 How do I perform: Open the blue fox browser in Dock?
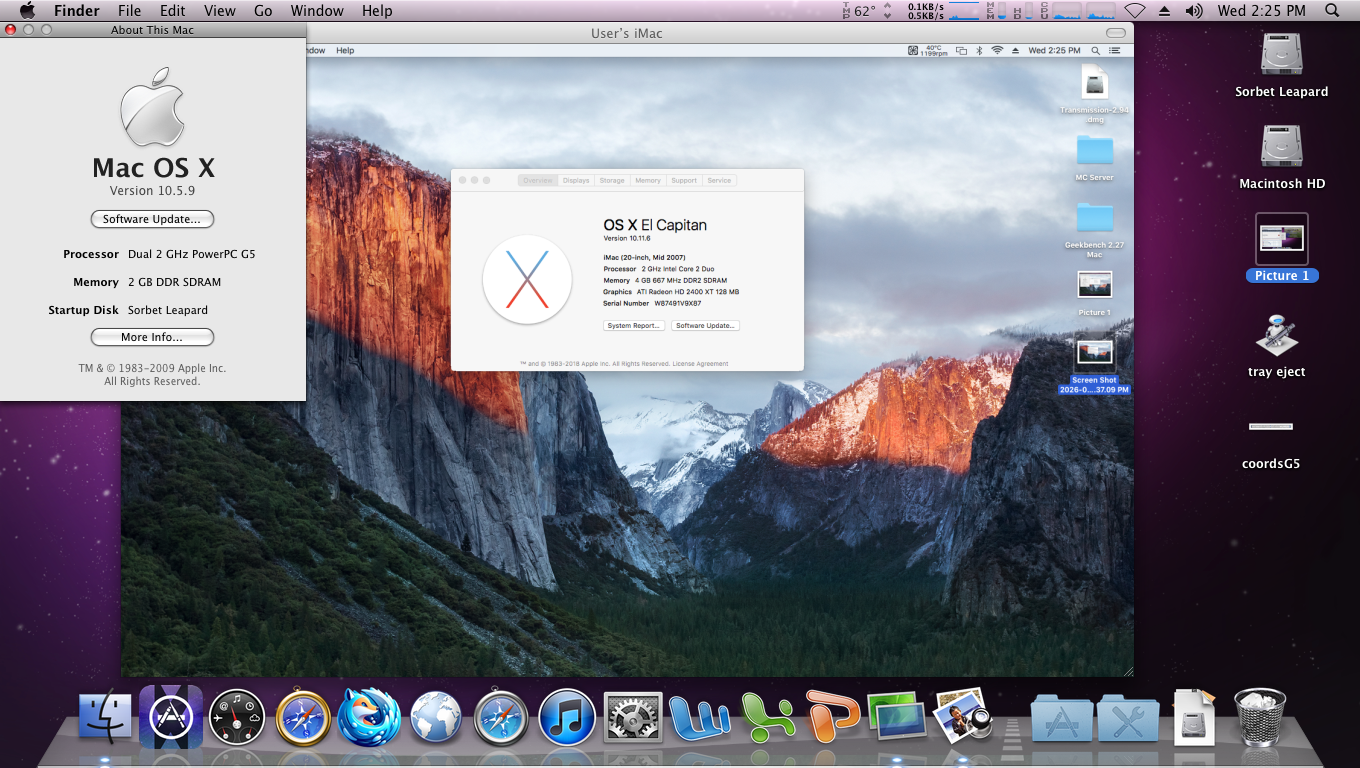(369, 717)
